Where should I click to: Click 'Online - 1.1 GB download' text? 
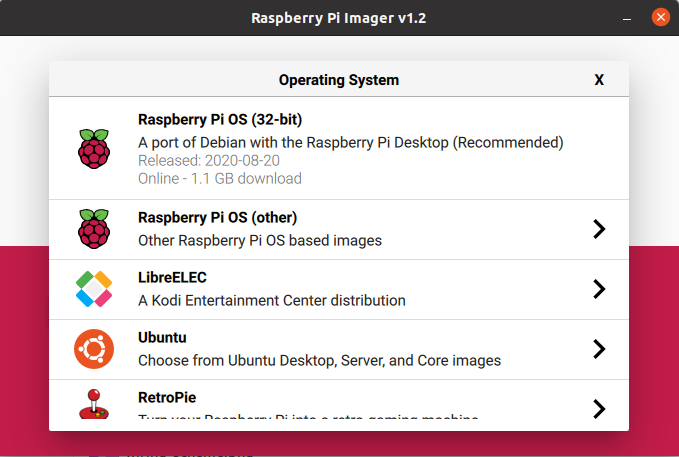[x=220, y=178]
